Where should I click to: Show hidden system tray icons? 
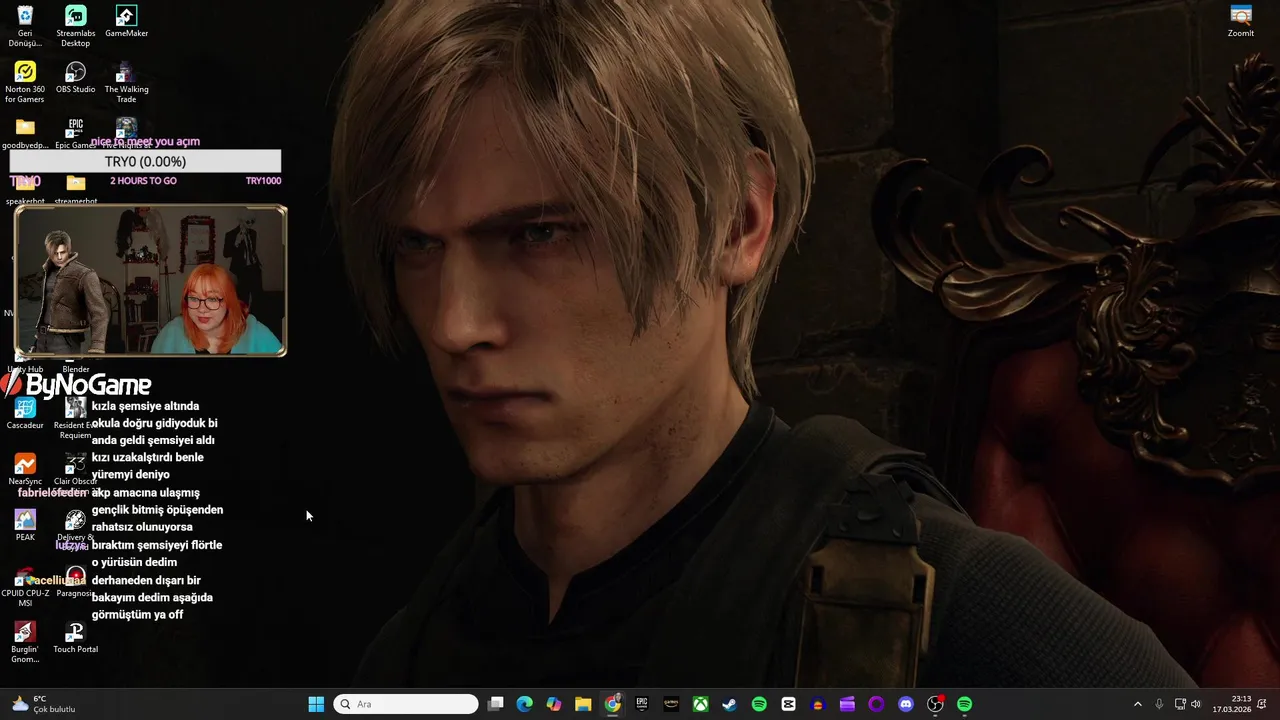[x=1137, y=704]
